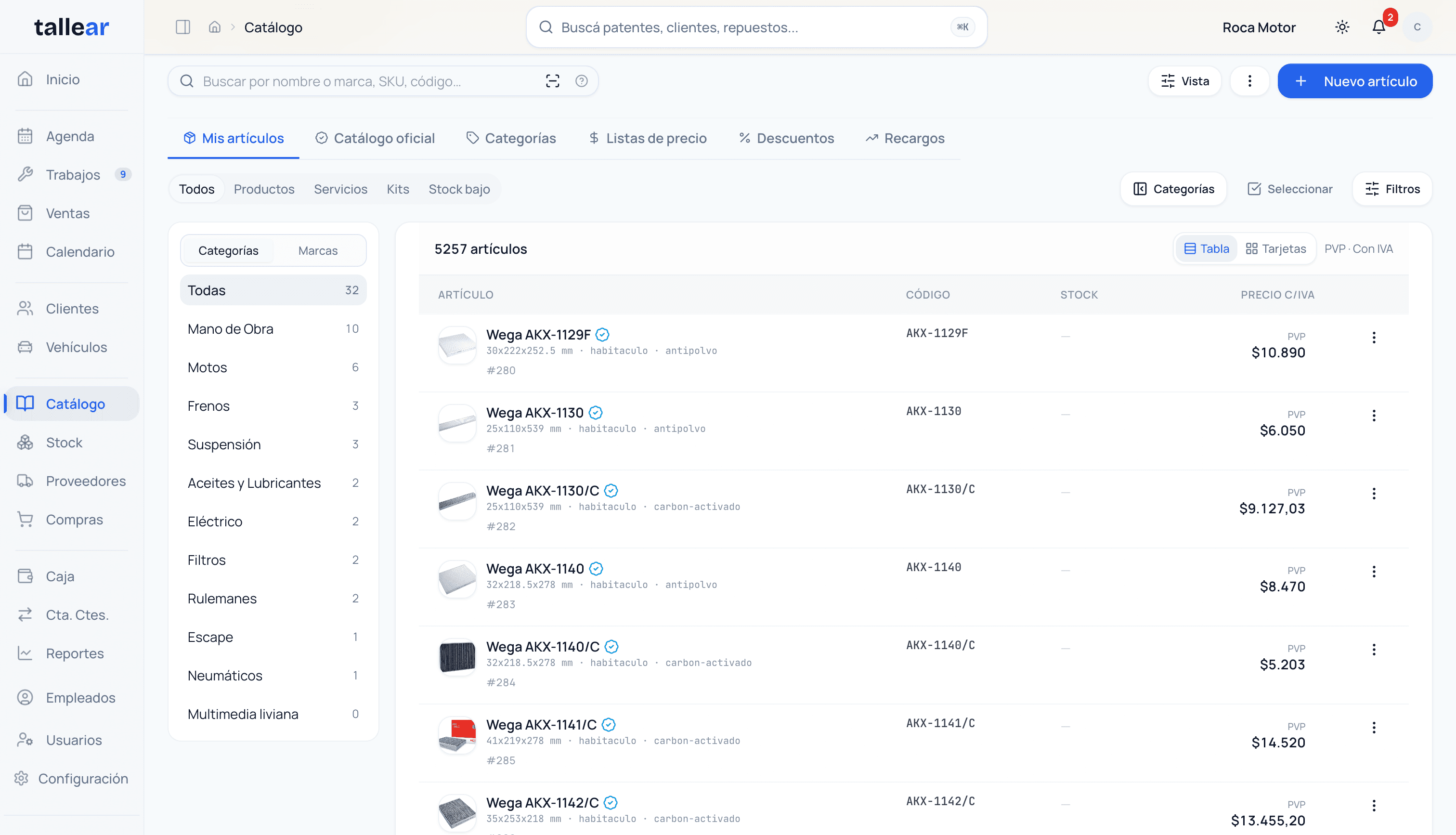
Task: Open Caja from the sidebar
Action: (x=72, y=576)
